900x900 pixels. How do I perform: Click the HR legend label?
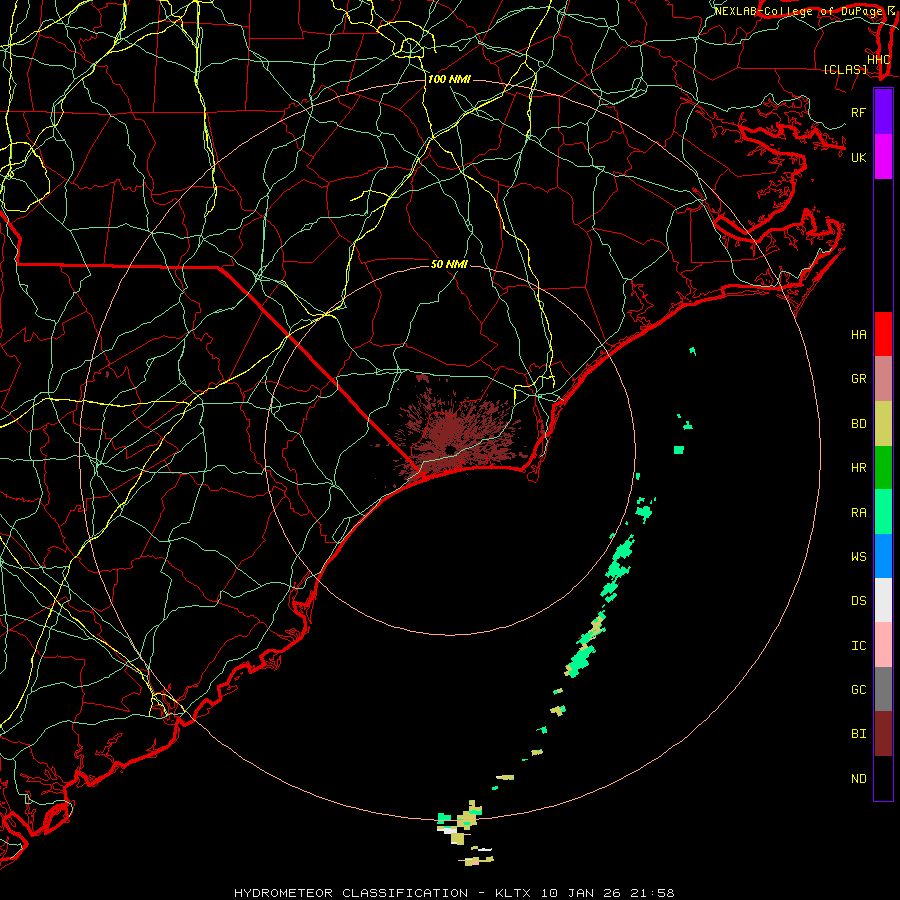[858, 468]
